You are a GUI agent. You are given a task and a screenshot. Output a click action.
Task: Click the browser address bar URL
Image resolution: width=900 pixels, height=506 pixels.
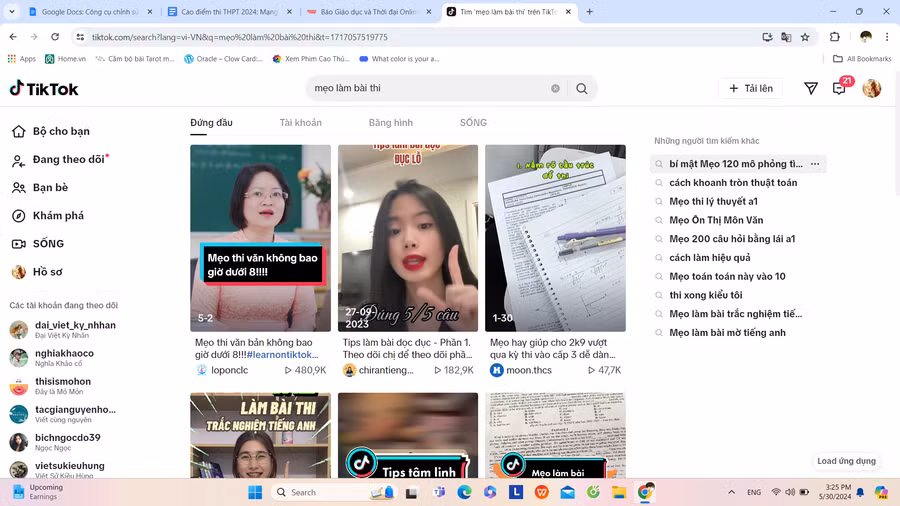click(239, 37)
